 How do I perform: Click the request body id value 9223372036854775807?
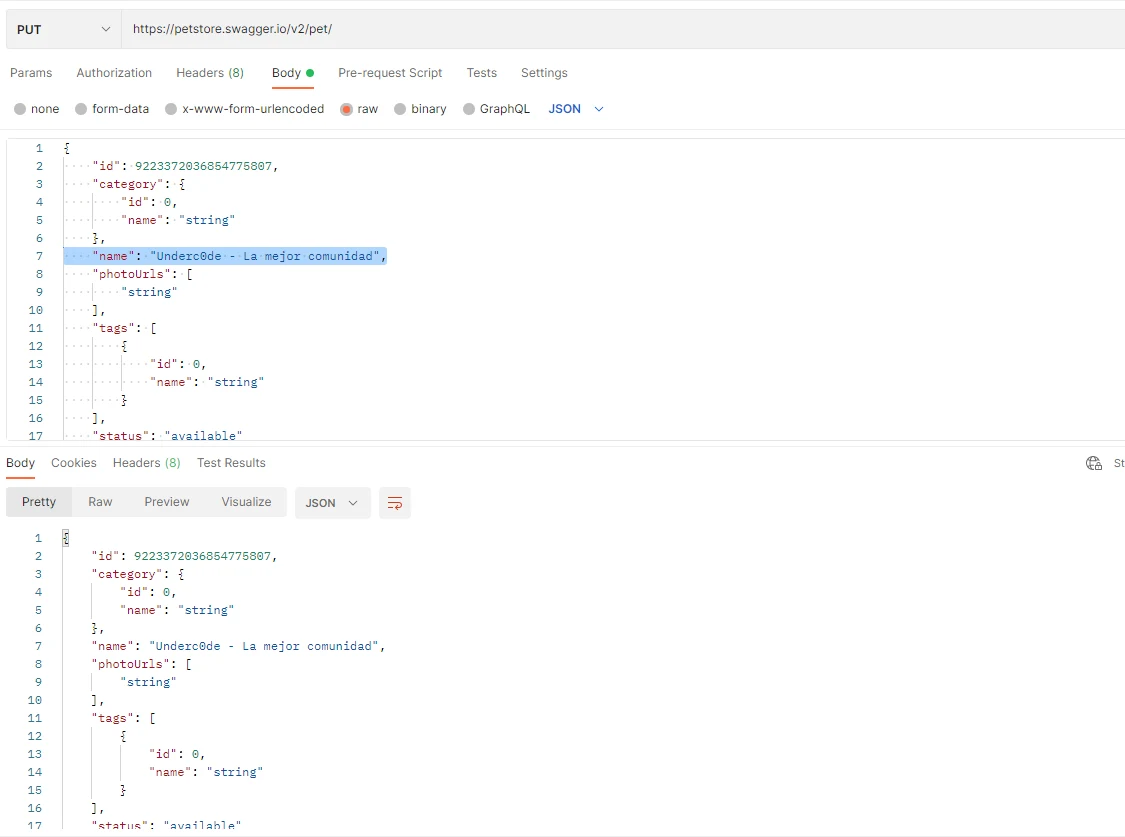click(x=203, y=166)
